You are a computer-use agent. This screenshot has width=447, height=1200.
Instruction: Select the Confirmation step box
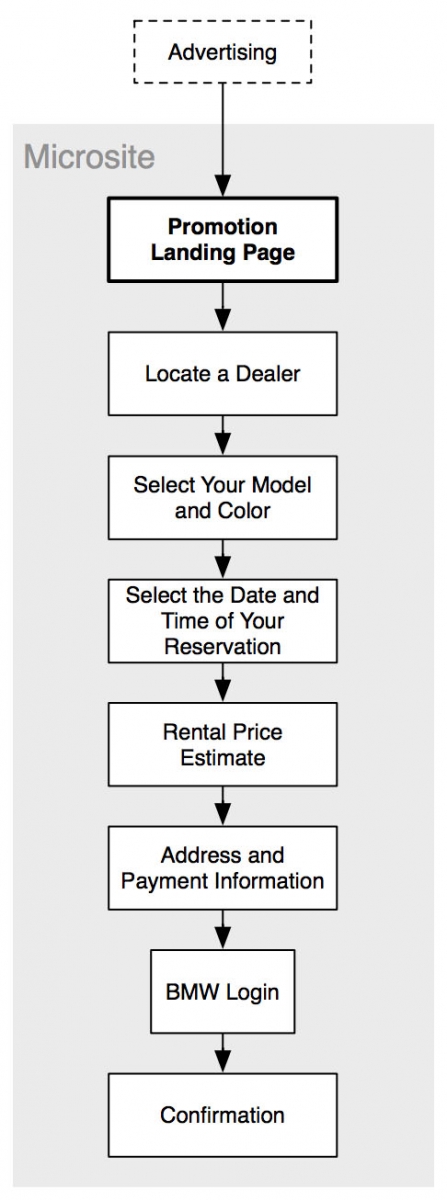tap(222, 1115)
